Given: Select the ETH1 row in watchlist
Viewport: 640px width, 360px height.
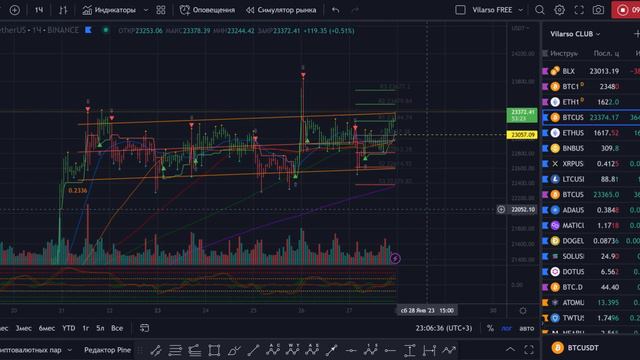Looking at the screenshot, I should [591, 102].
